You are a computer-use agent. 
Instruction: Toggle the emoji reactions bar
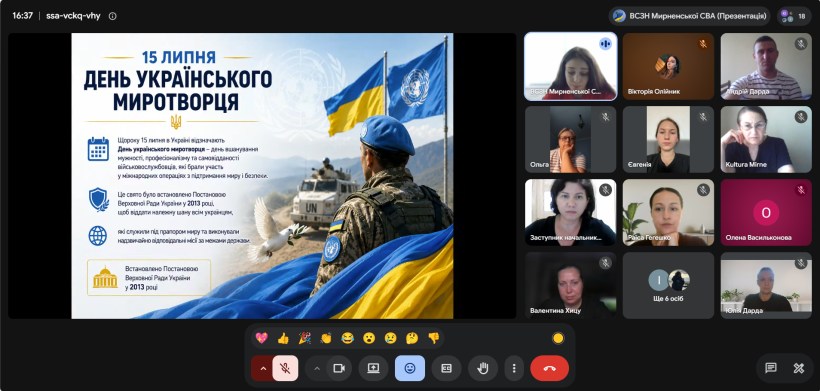coord(410,368)
